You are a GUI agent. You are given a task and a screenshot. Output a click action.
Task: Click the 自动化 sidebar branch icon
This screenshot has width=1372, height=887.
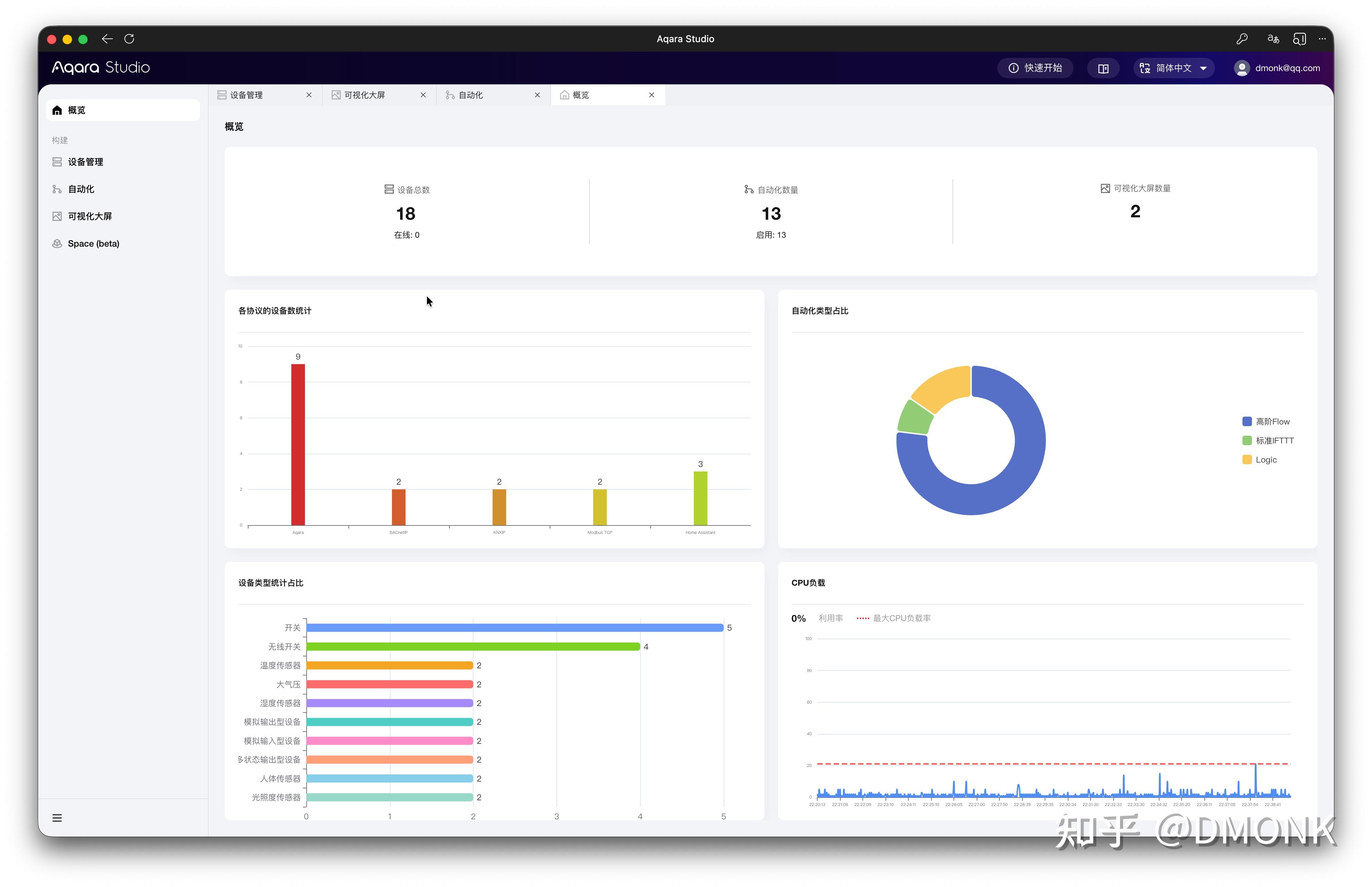pos(57,189)
